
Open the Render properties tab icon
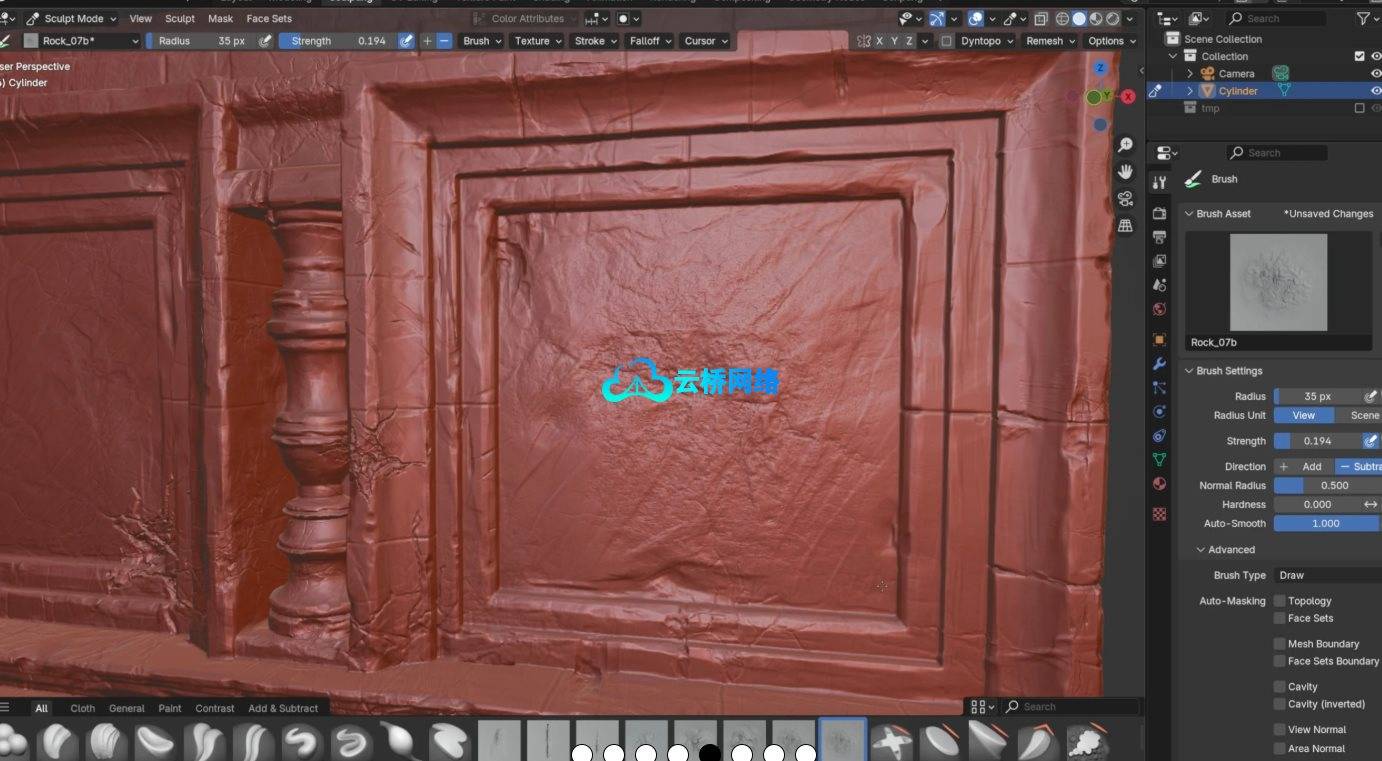coord(1159,213)
